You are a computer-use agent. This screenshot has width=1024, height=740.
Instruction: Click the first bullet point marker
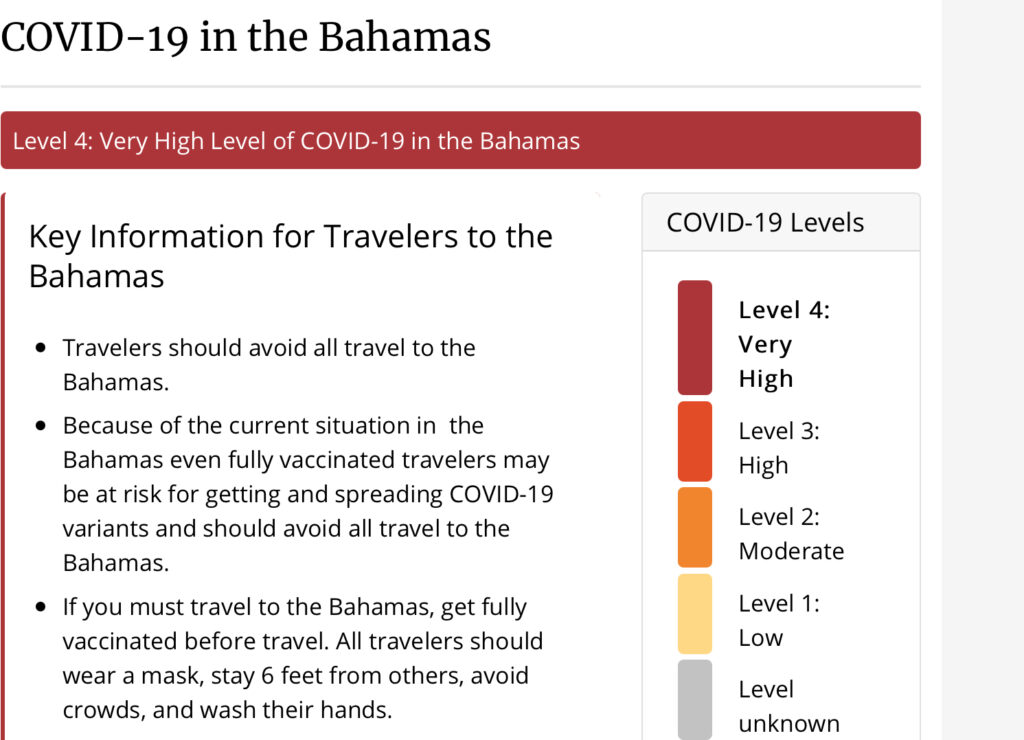coord(41,347)
